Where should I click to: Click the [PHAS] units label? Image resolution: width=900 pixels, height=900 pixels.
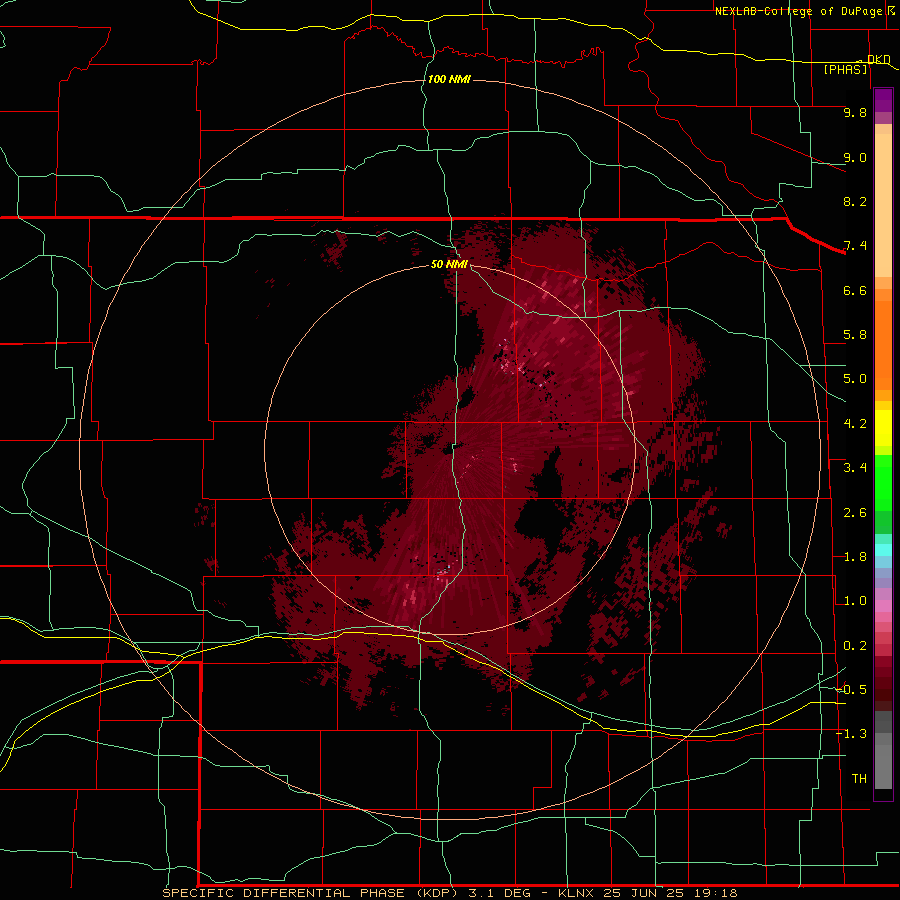tap(845, 69)
